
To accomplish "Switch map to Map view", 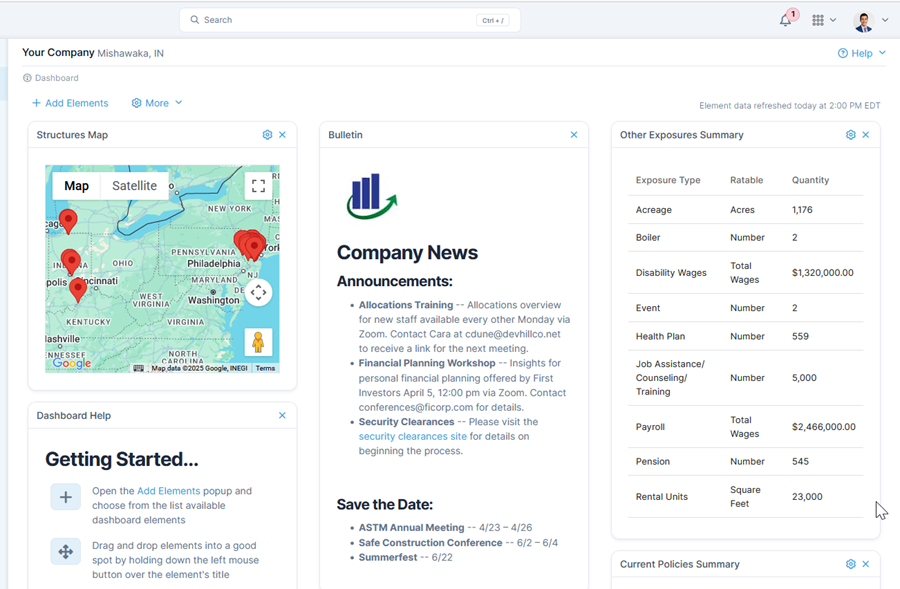I will 76,186.
